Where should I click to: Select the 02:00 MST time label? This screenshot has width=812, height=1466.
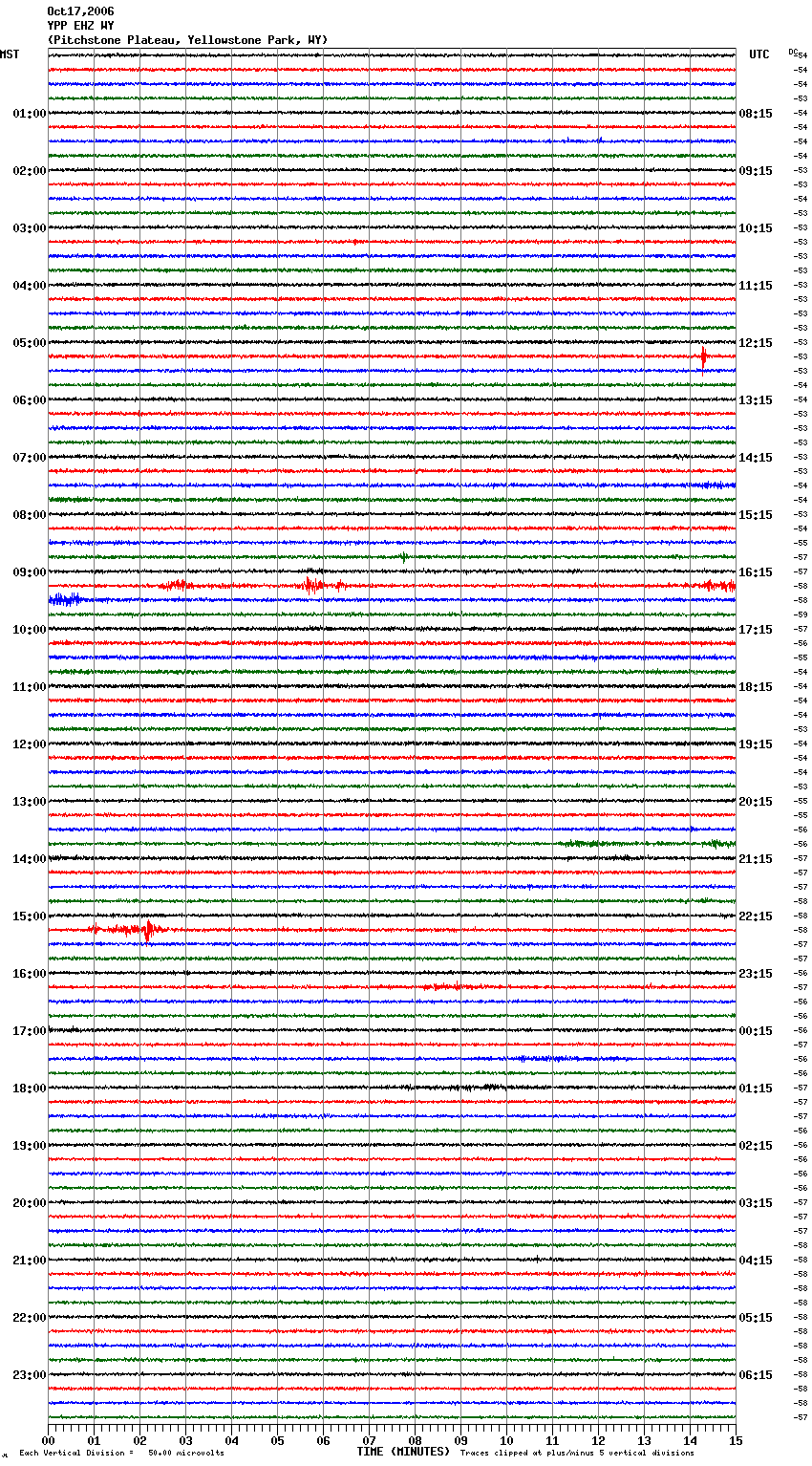point(30,171)
